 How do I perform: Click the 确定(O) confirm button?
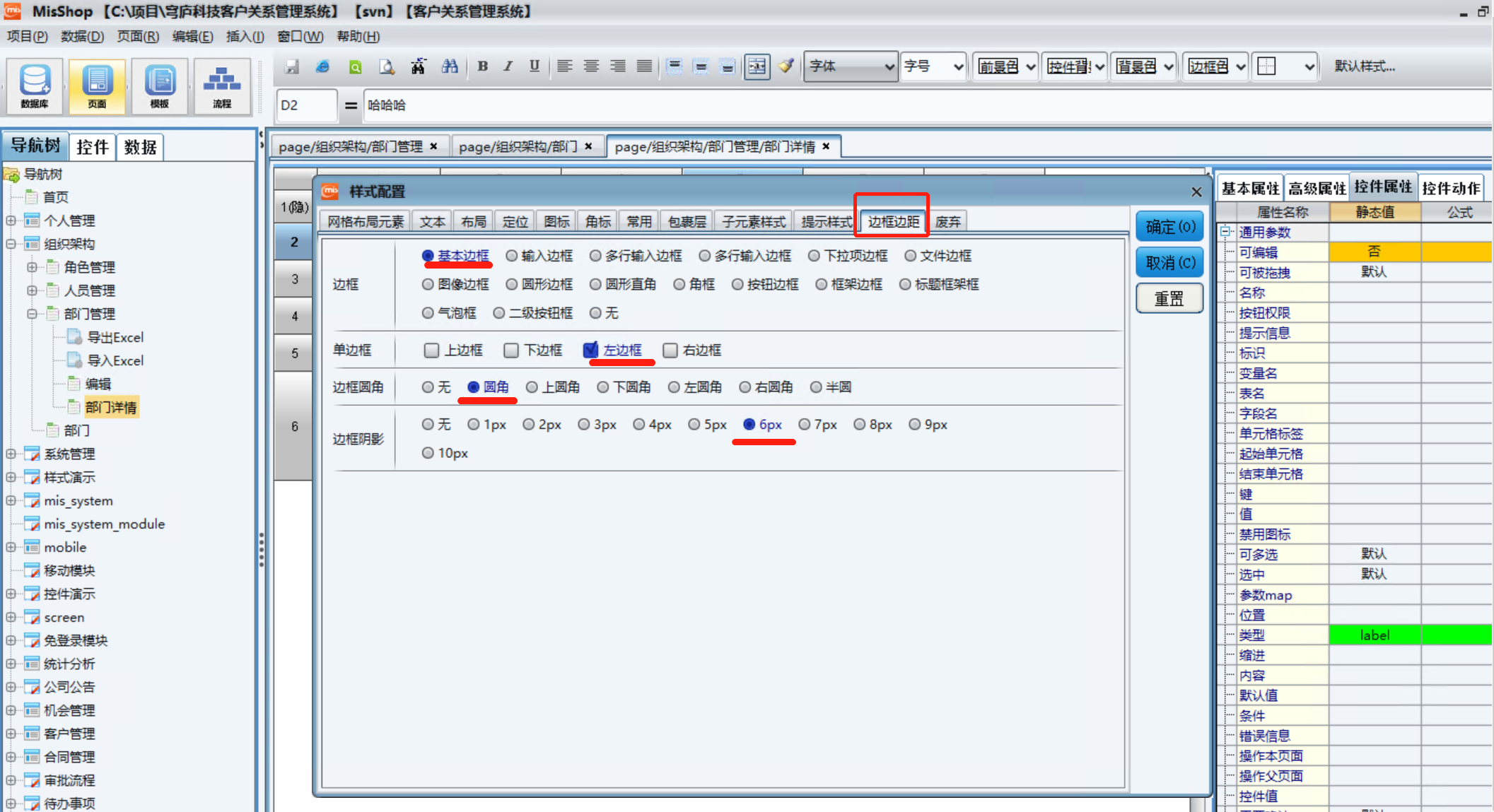pyautogui.click(x=1169, y=227)
